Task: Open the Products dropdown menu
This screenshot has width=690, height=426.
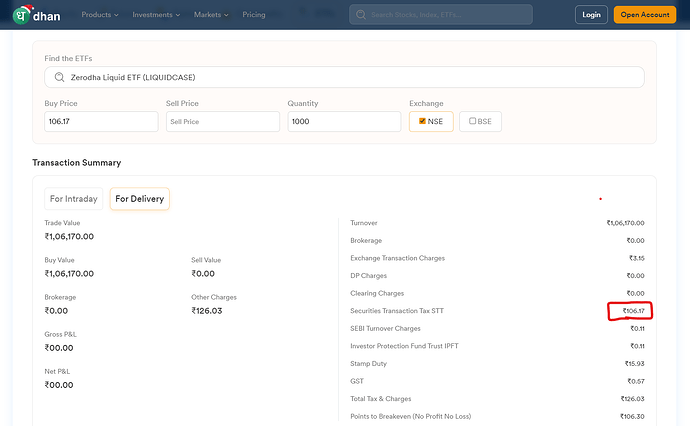Action: point(100,15)
